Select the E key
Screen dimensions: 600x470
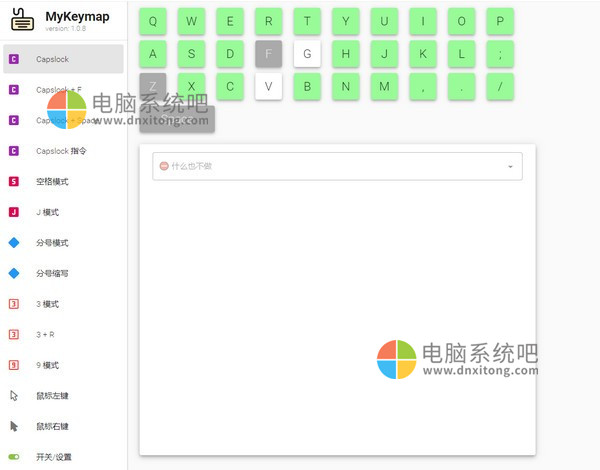(230, 21)
